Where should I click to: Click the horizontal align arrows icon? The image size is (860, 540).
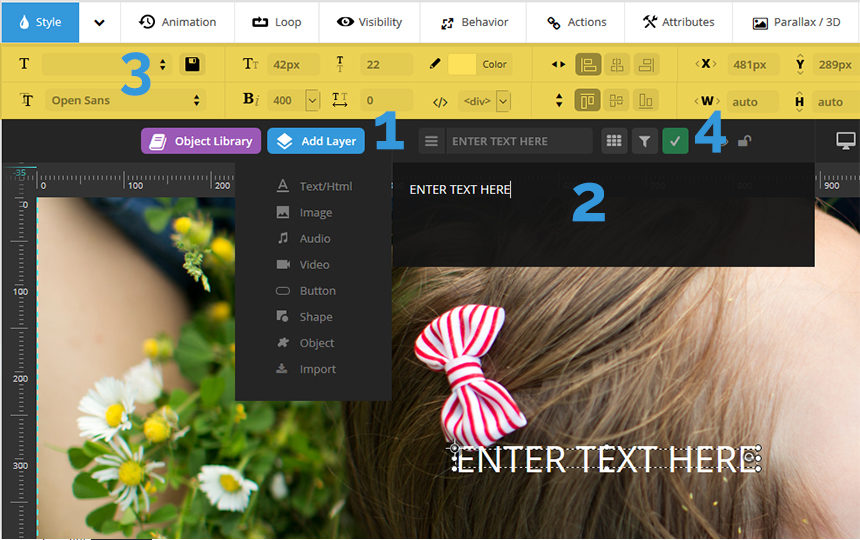[558, 64]
